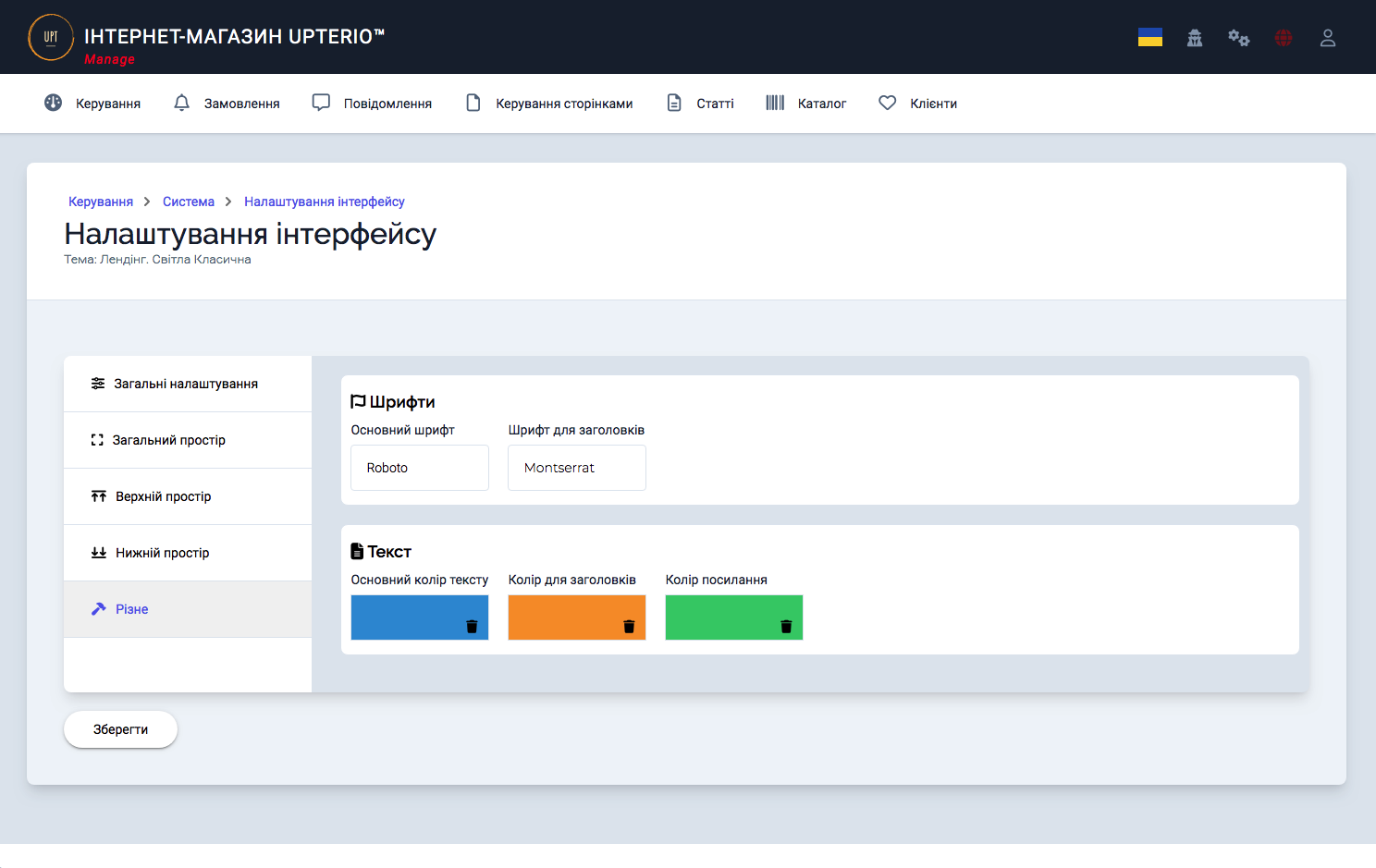
Task: Click the Основний колір тексту label
Action: (420, 580)
